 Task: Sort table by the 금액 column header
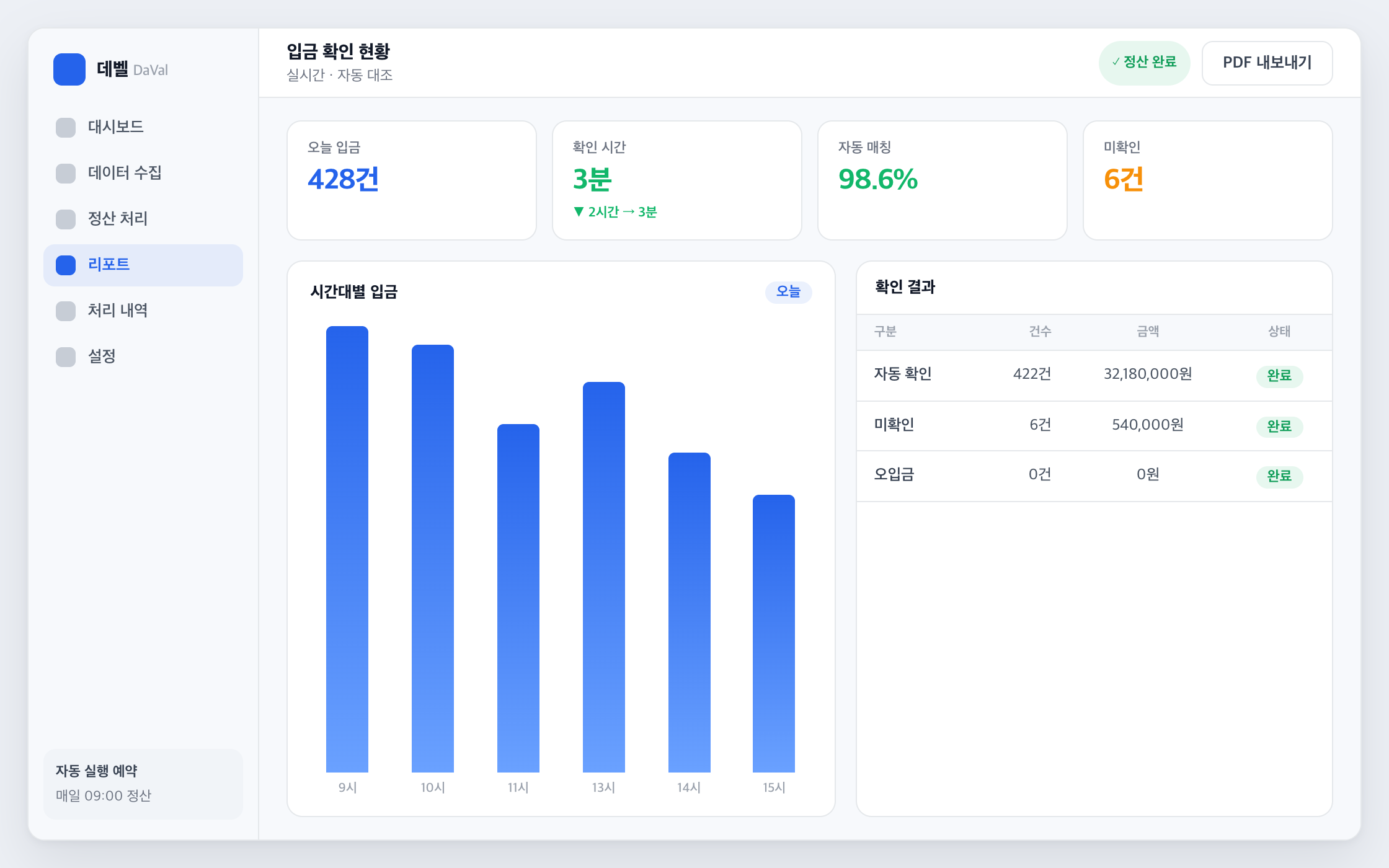click(x=1148, y=332)
